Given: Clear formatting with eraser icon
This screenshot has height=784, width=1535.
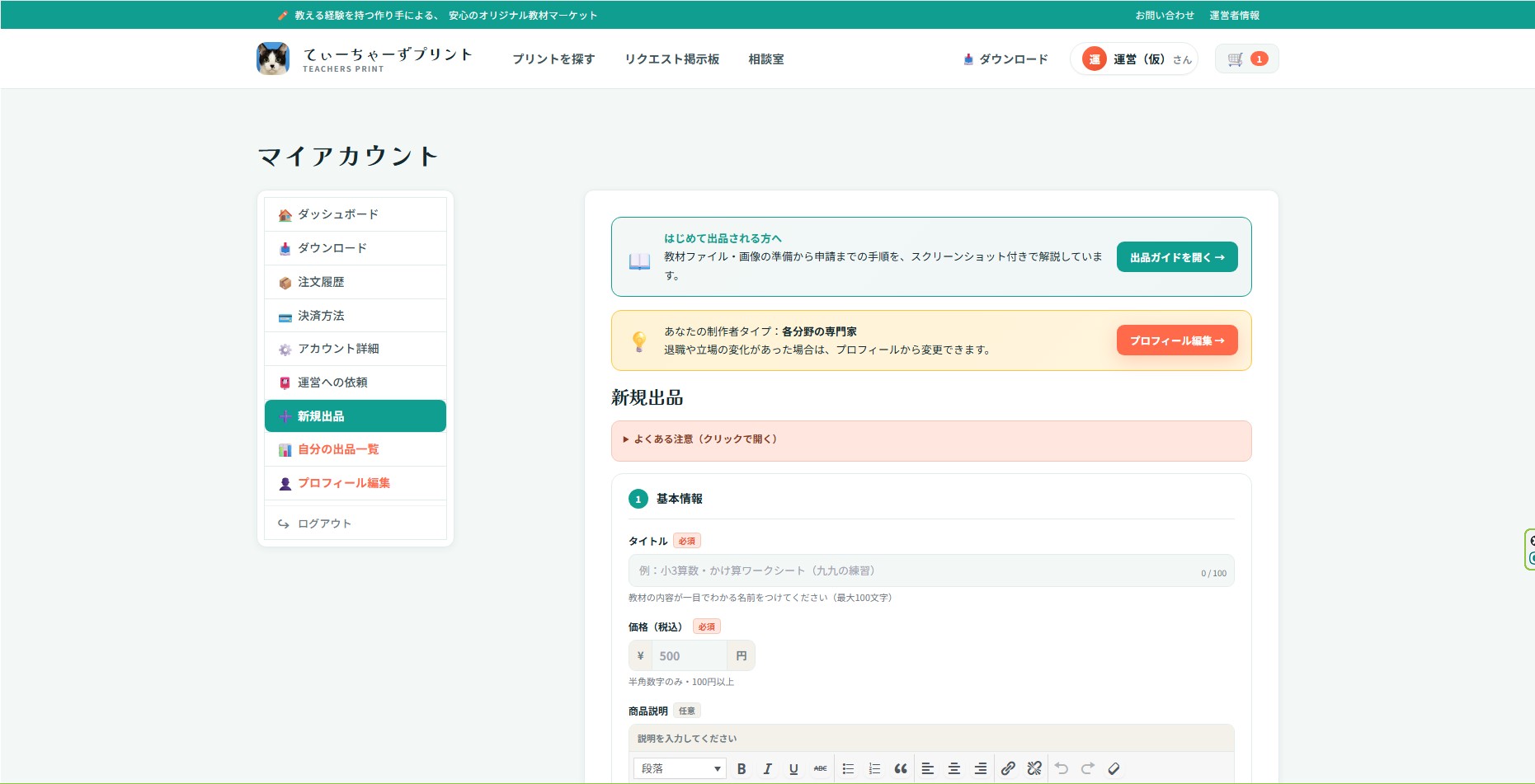Looking at the screenshot, I should 1114,768.
